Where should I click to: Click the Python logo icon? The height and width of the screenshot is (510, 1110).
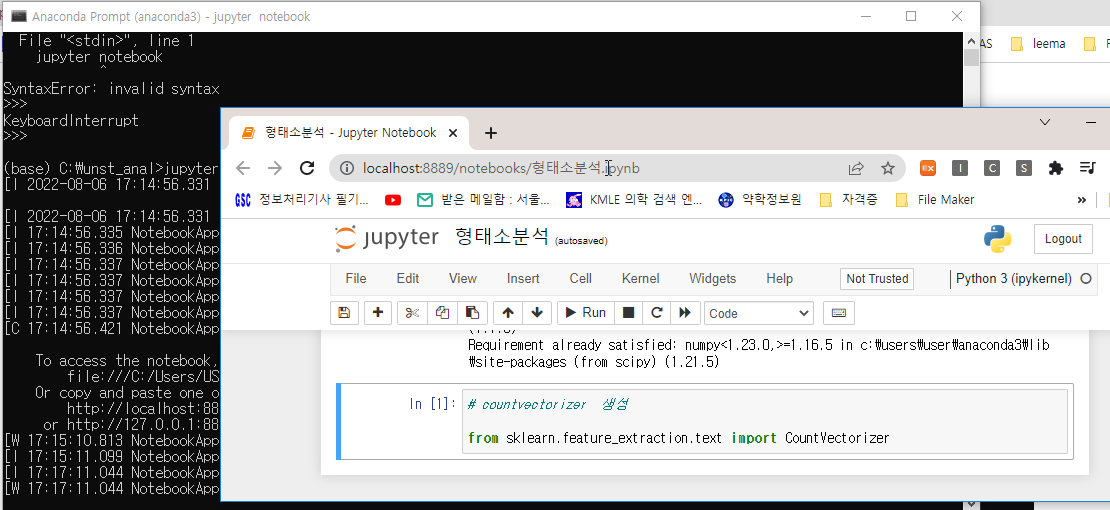tap(997, 239)
